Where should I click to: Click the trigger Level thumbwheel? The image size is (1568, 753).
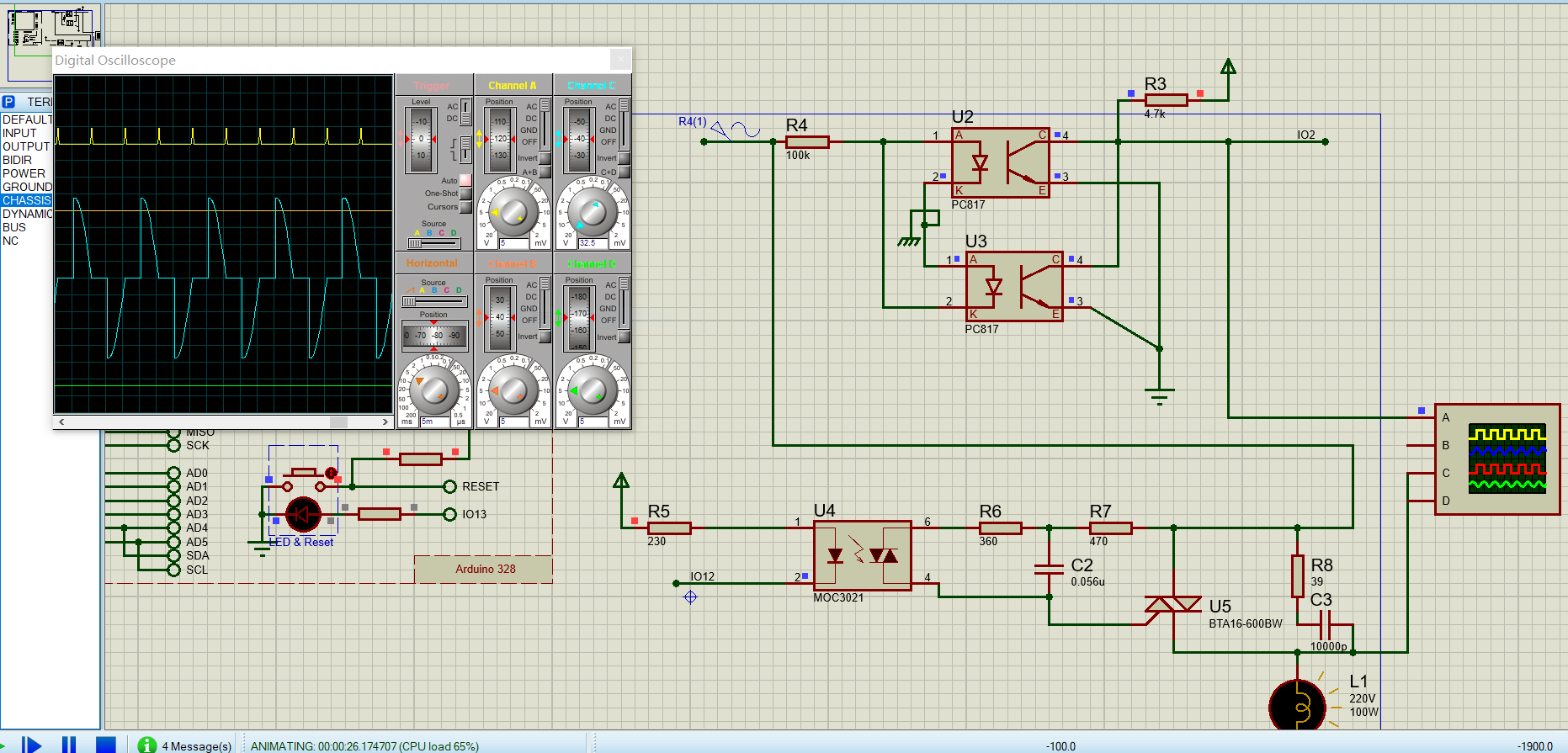click(x=421, y=140)
